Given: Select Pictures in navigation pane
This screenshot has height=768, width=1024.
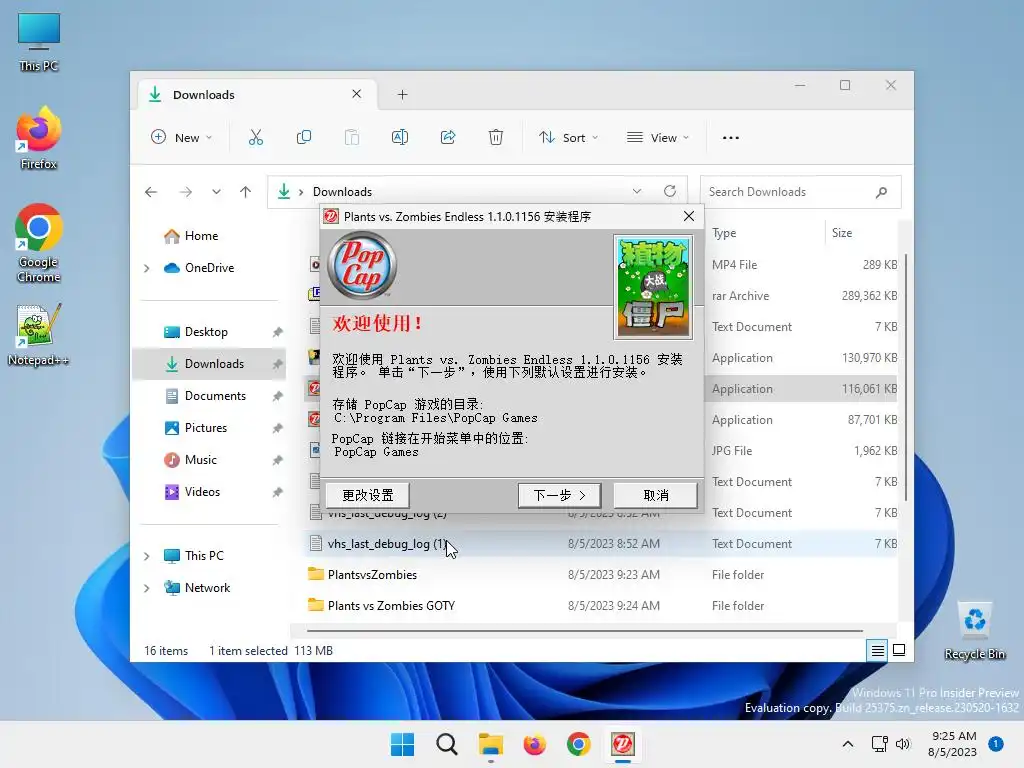Looking at the screenshot, I should click(x=206, y=428).
